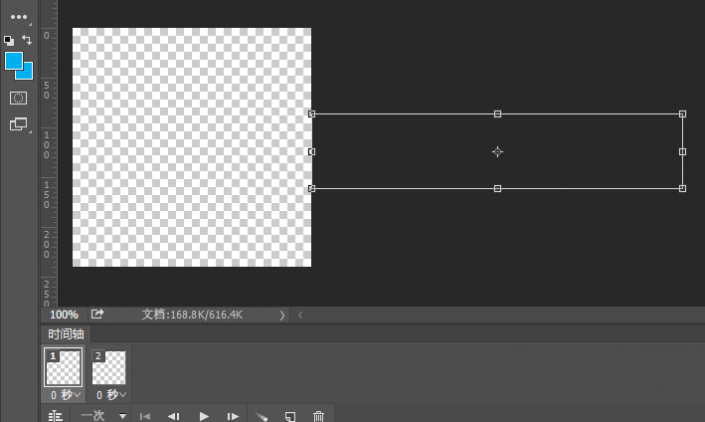Convert to video timeline icon
The width and height of the screenshot is (705, 422).
(x=55, y=416)
